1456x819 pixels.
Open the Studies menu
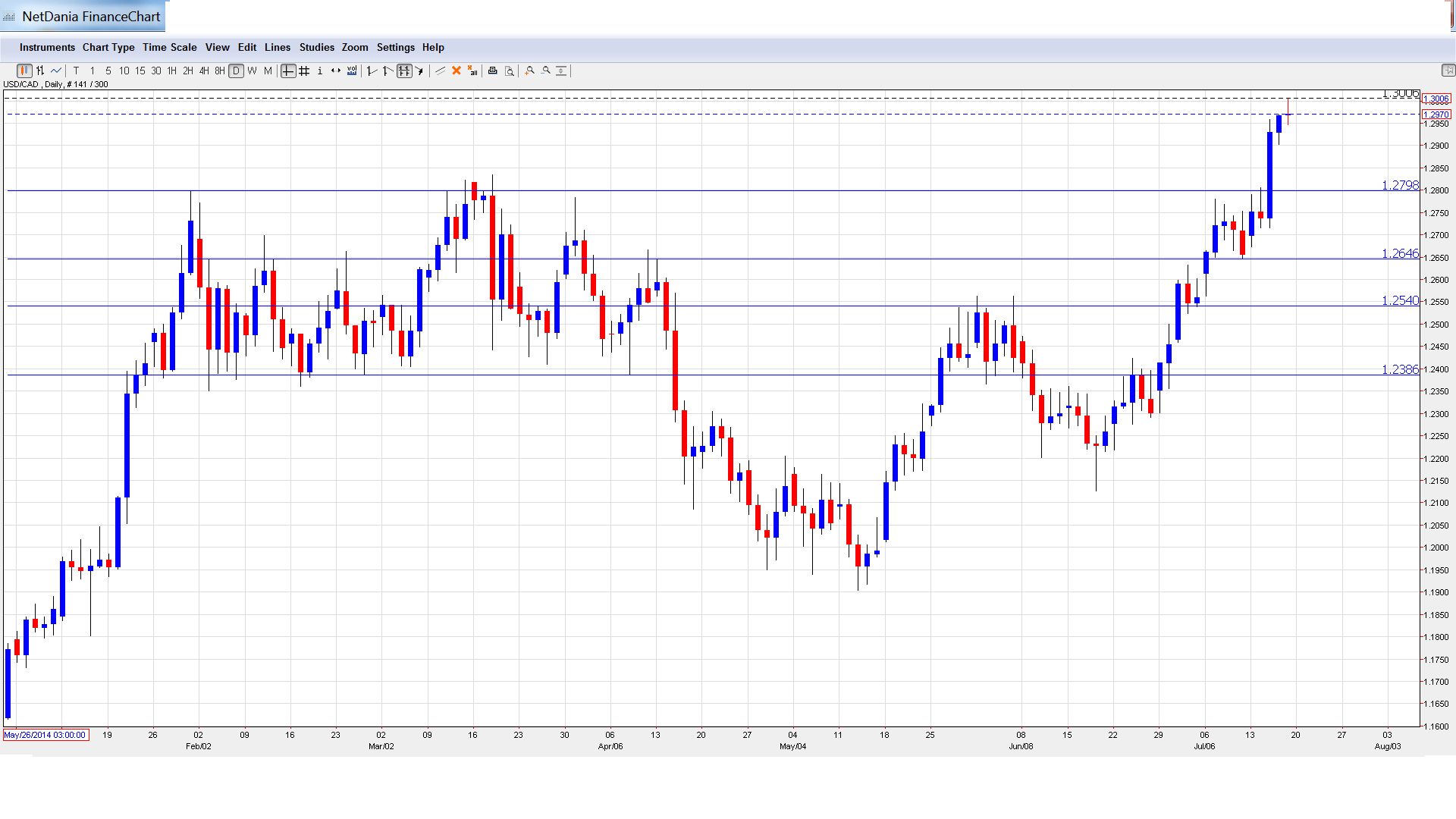[x=316, y=47]
